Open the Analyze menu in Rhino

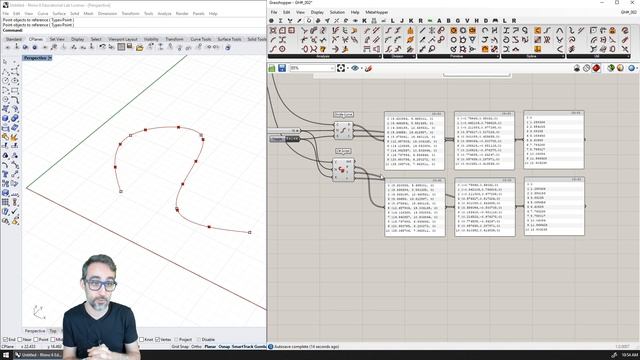[x=164, y=13]
